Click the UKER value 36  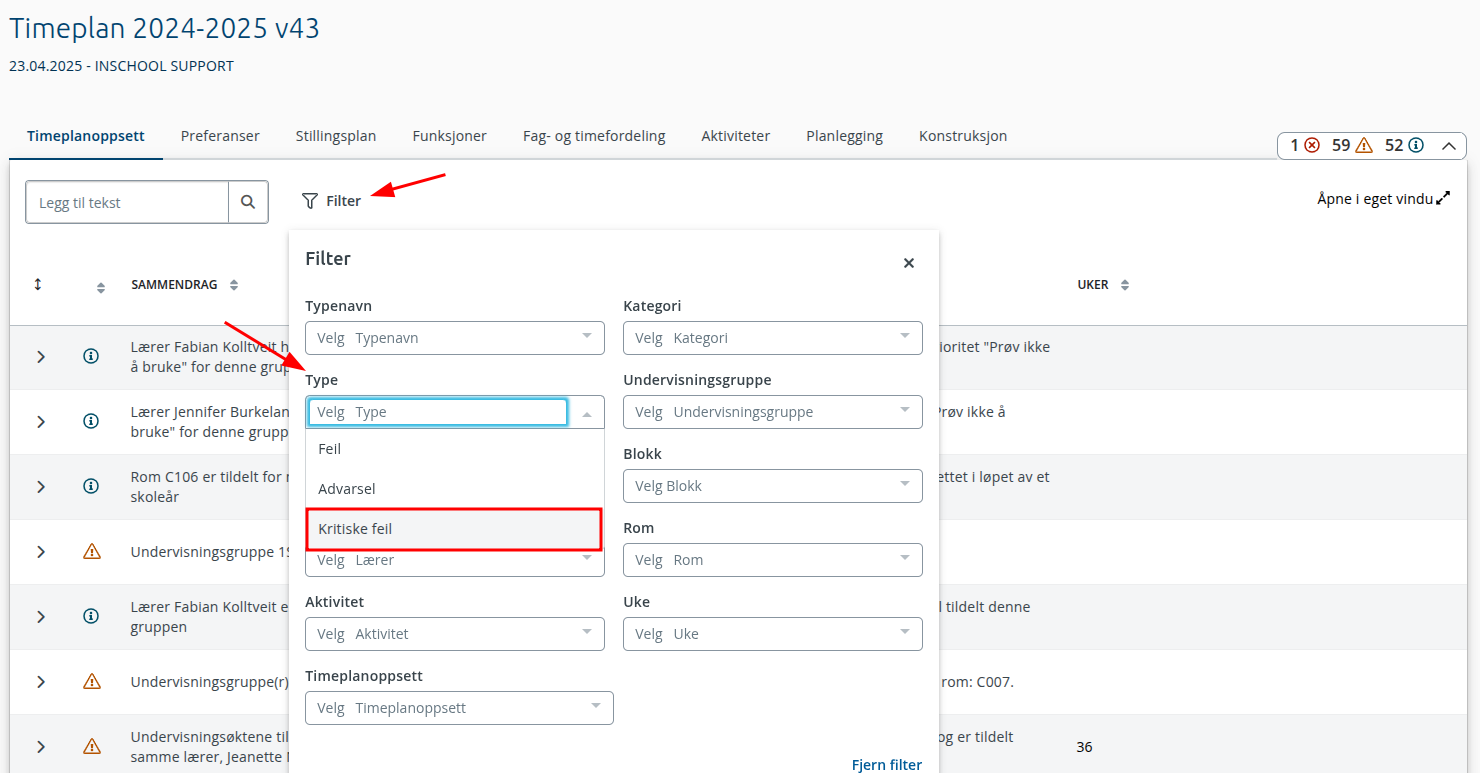tap(1085, 747)
